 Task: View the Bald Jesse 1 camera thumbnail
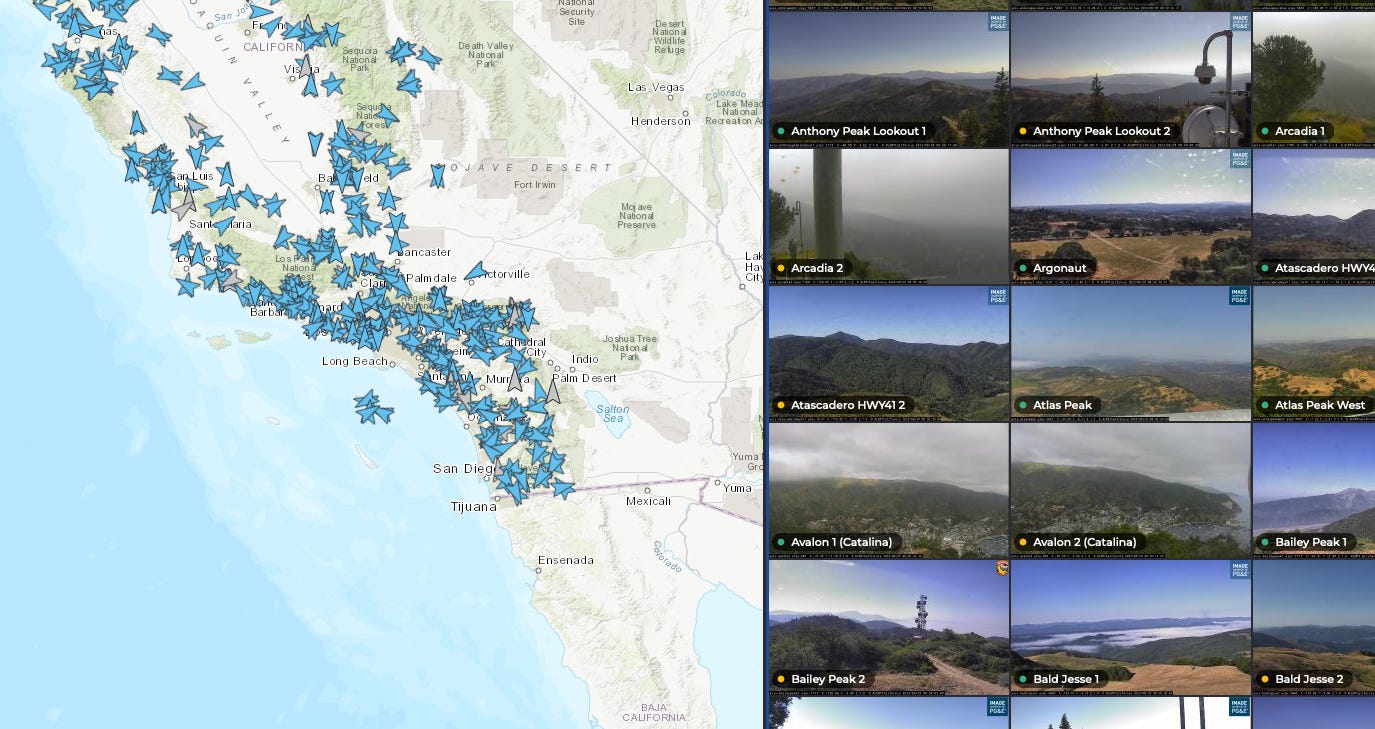coord(1130,627)
